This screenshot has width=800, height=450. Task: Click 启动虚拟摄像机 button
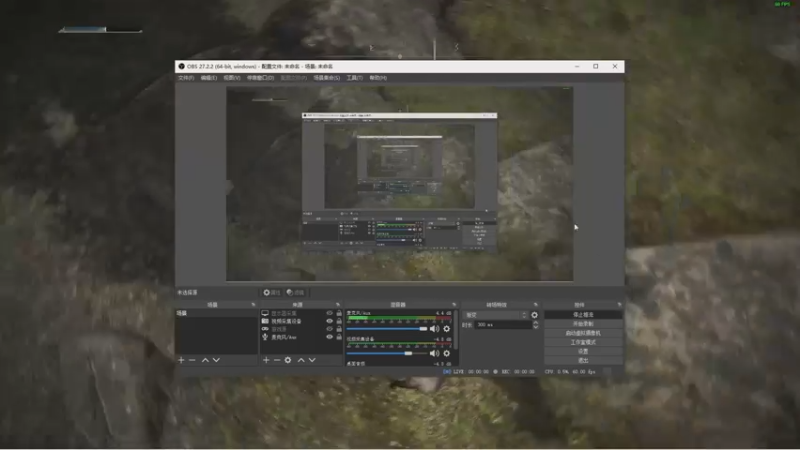[x=583, y=333]
